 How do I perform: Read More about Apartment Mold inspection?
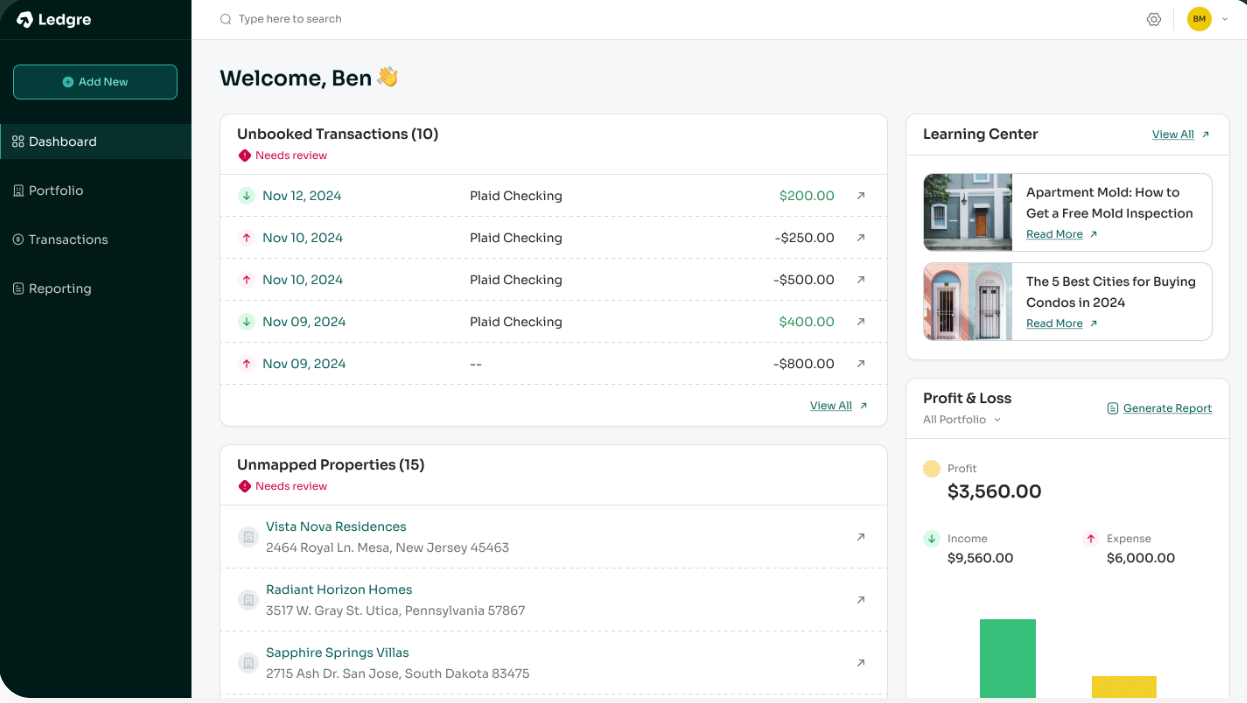(1053, 234)
